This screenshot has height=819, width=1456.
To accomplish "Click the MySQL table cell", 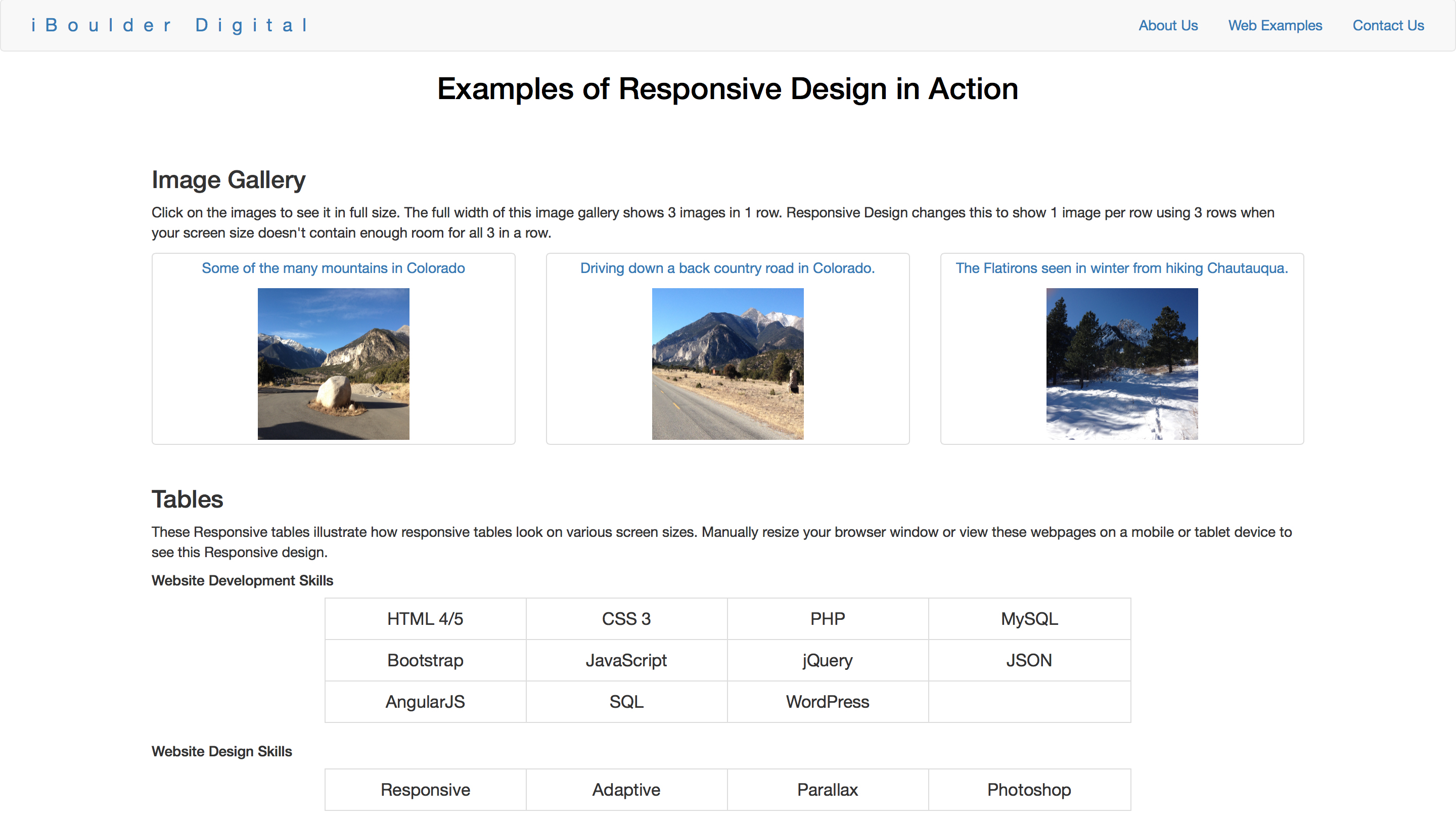I will [x=1029, y=619].
